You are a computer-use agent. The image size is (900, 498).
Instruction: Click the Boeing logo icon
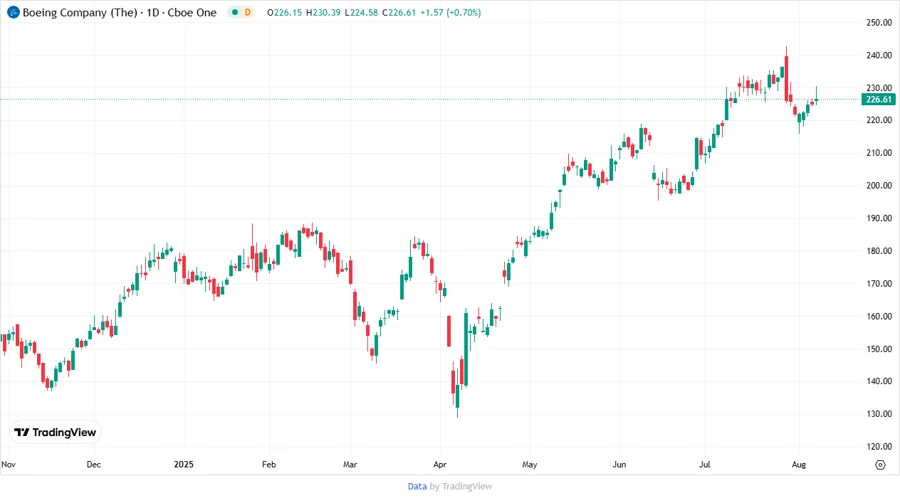pyautogui.click(x=13, y=12)
